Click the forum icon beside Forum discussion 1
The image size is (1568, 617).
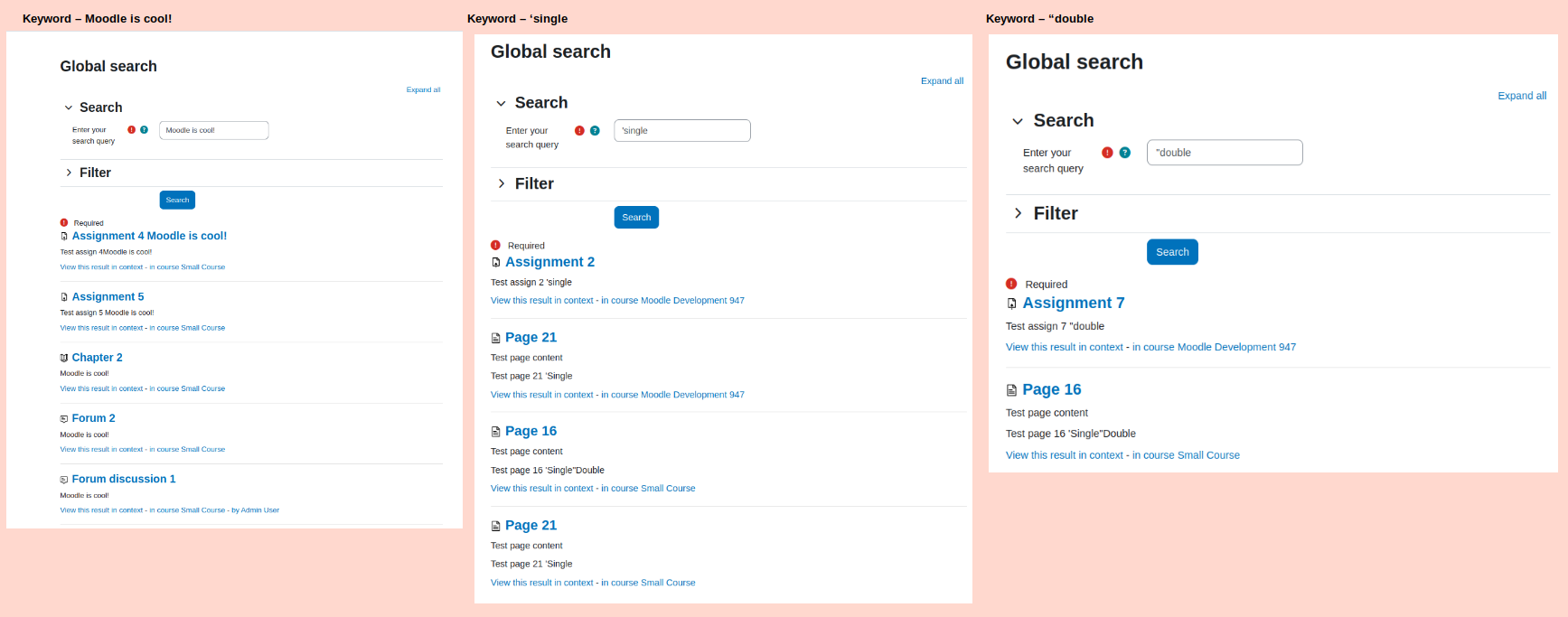64,480
